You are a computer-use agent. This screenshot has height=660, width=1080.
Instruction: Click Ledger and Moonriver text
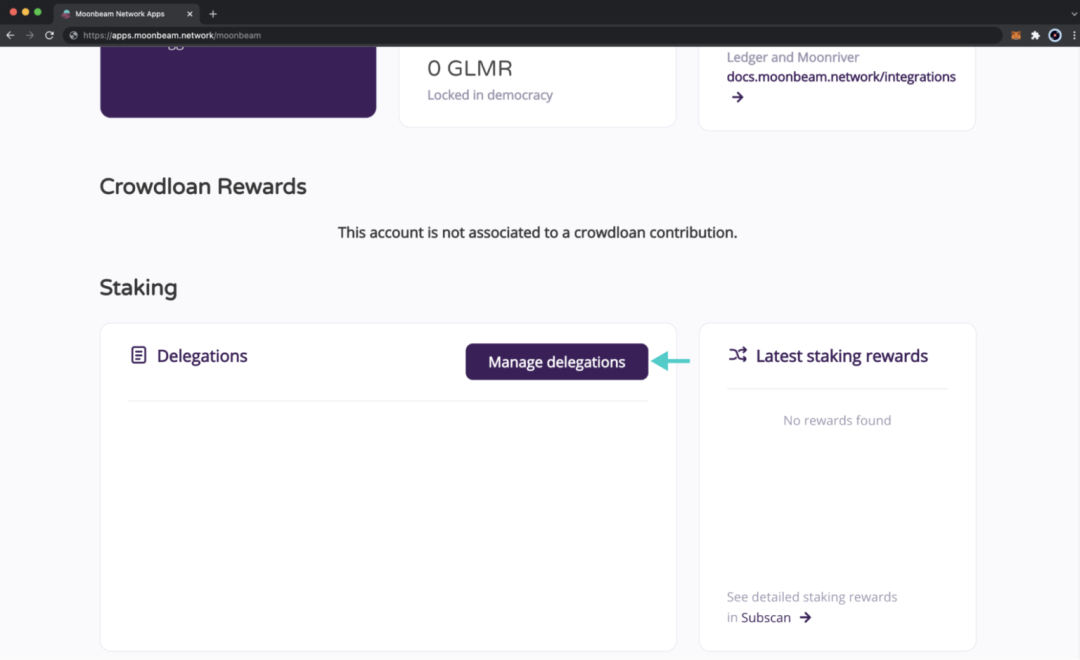tap(793, 57)
